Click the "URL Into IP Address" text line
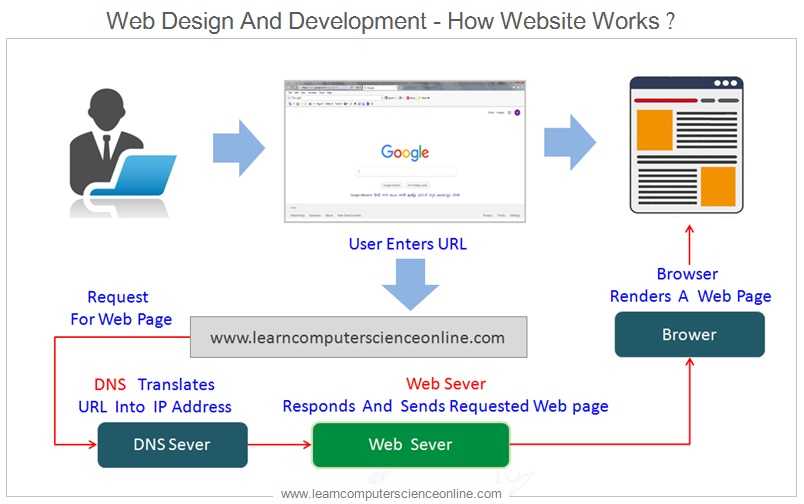Image resolution: width=804 pixels, height=504 pixels. (155, 407)
